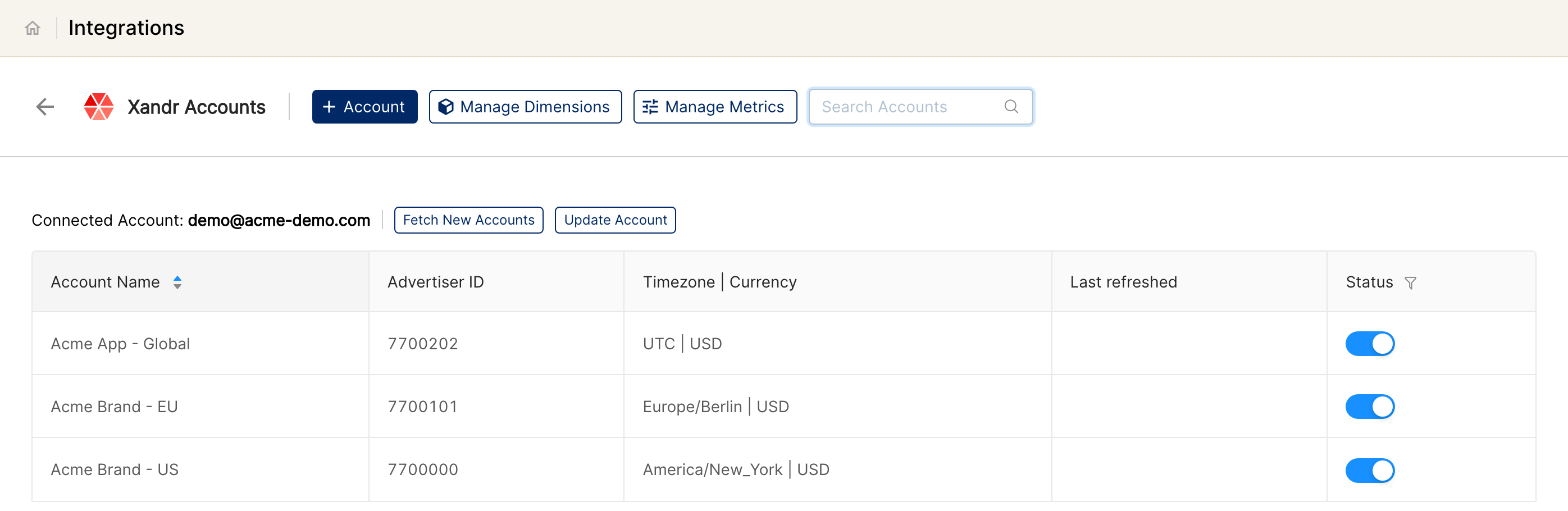Click Update Account button

[616, 220]
